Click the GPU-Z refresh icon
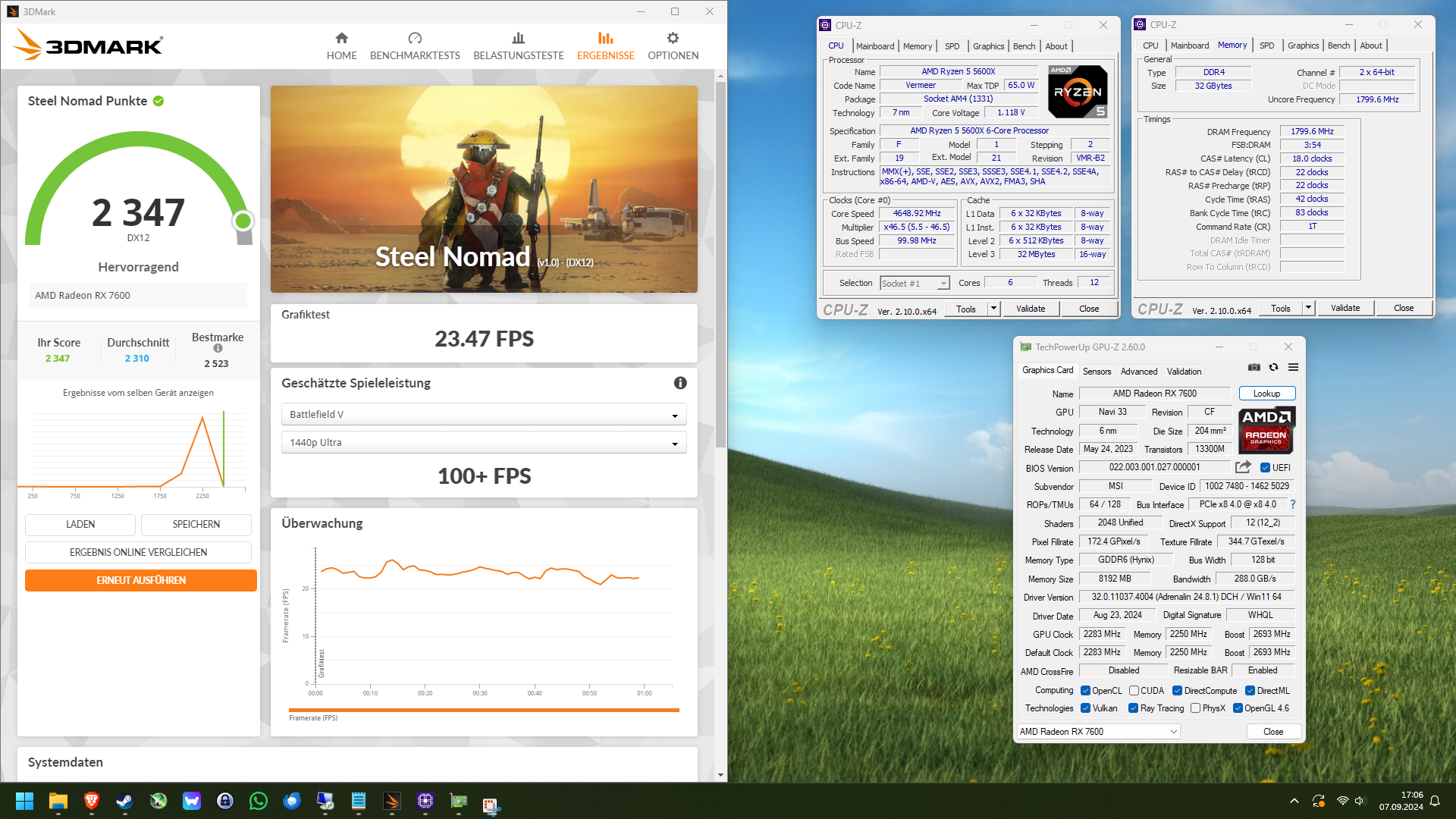The width and height of the screenshot is (1456, 819). (x=1274, y=368)
